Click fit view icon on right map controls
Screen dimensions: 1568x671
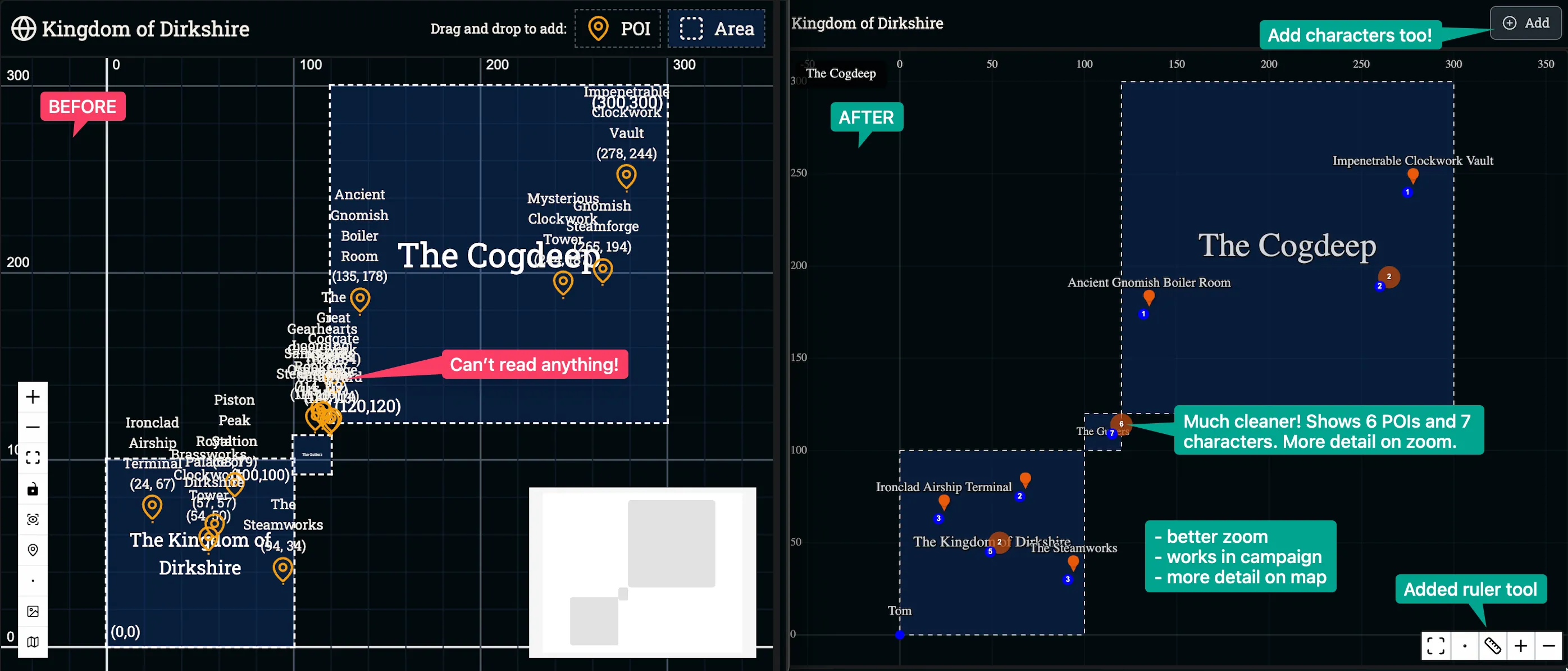pyautogui.click(x=1436, y=645)
